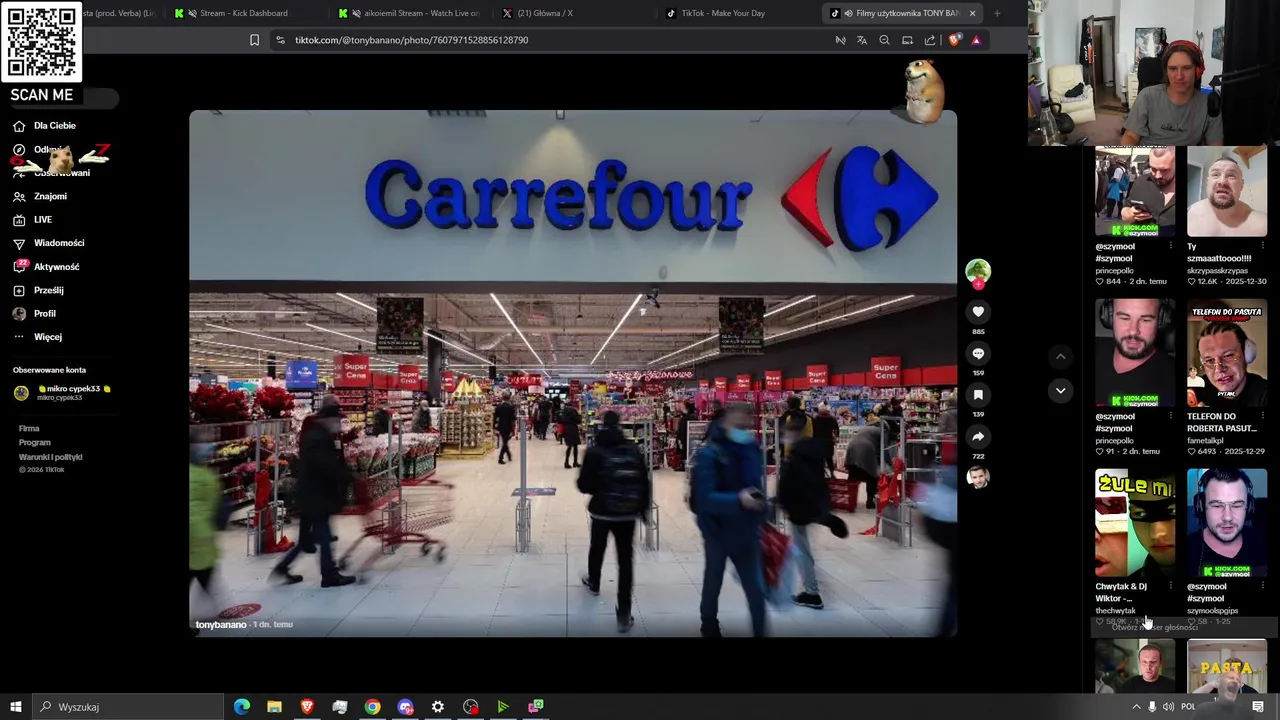Open the Windows Start menu
1280x720 pixels.
15,707
